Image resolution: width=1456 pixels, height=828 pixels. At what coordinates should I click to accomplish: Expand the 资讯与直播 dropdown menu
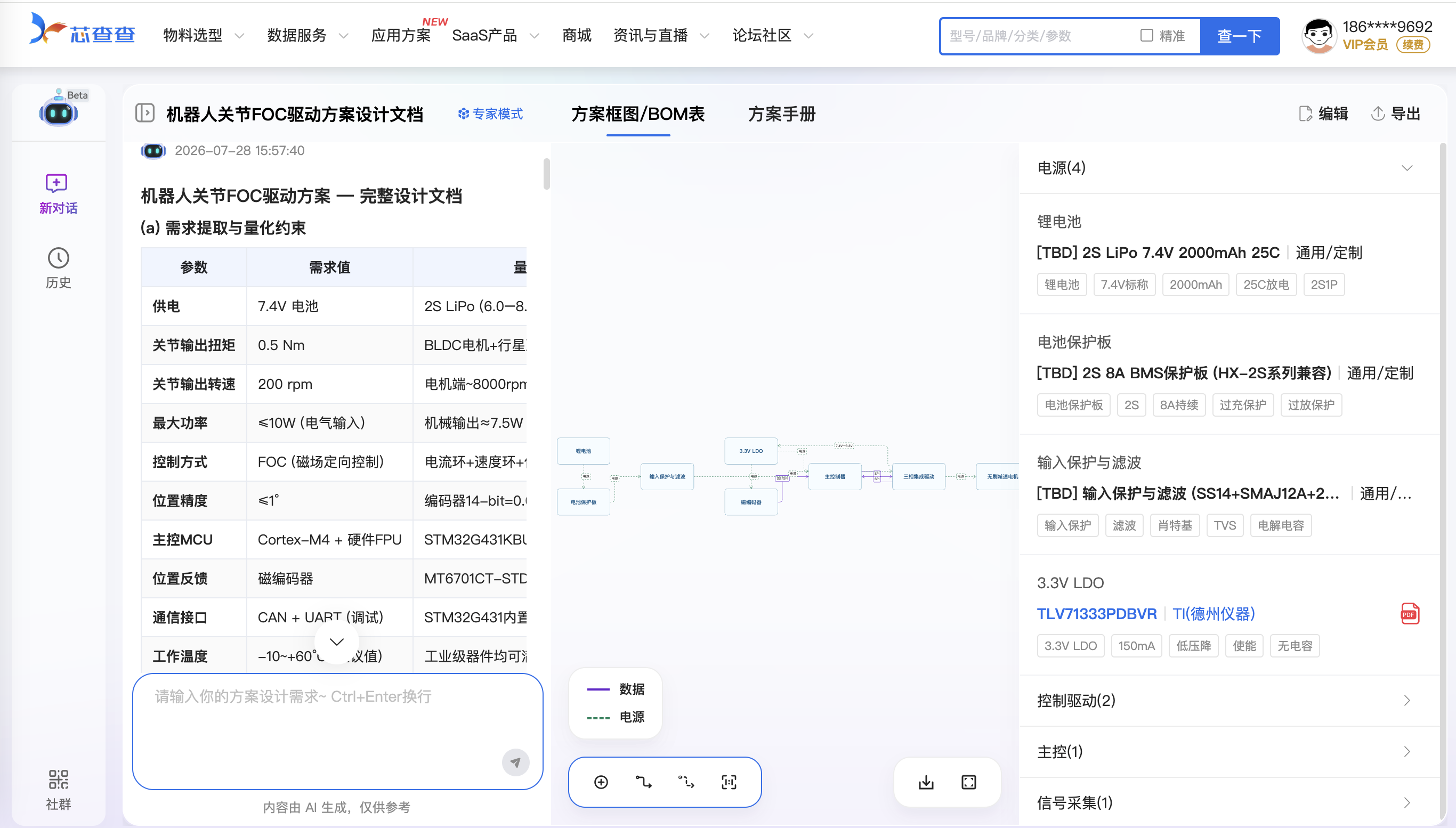point(661,35)
